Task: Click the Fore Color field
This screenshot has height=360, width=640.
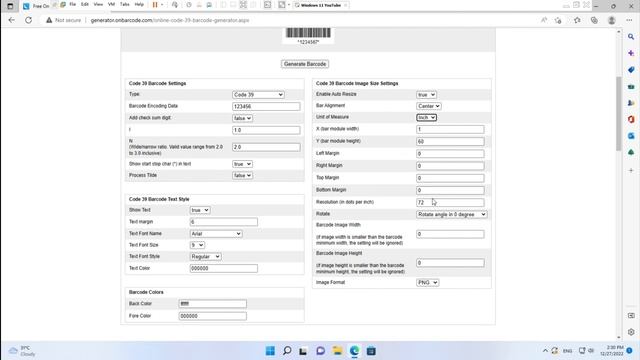Action: (x=213, y=316)
